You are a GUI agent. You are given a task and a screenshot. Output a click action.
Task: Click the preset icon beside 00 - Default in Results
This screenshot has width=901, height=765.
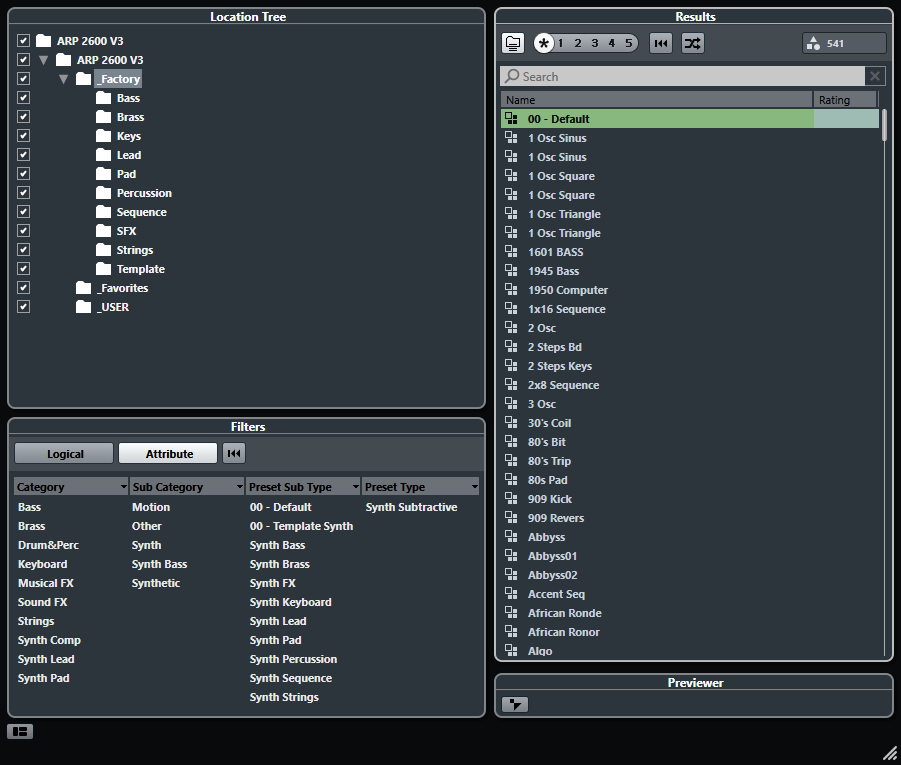[x=511, y=118]
